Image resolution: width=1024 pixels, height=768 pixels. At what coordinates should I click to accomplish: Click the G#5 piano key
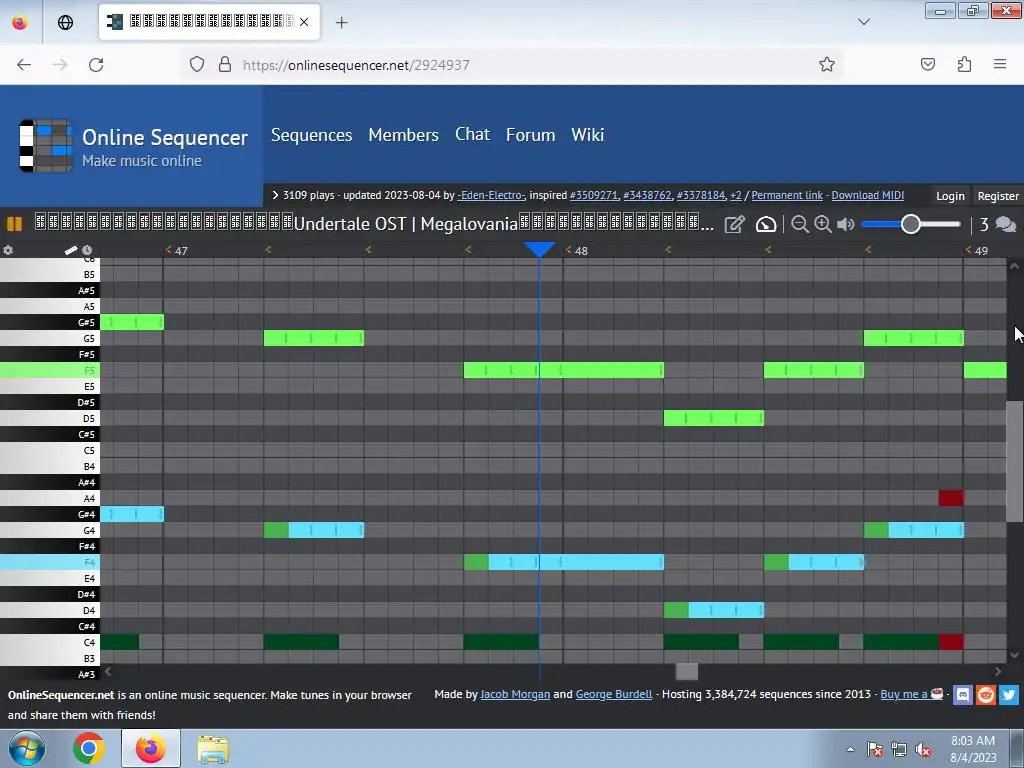50,322
